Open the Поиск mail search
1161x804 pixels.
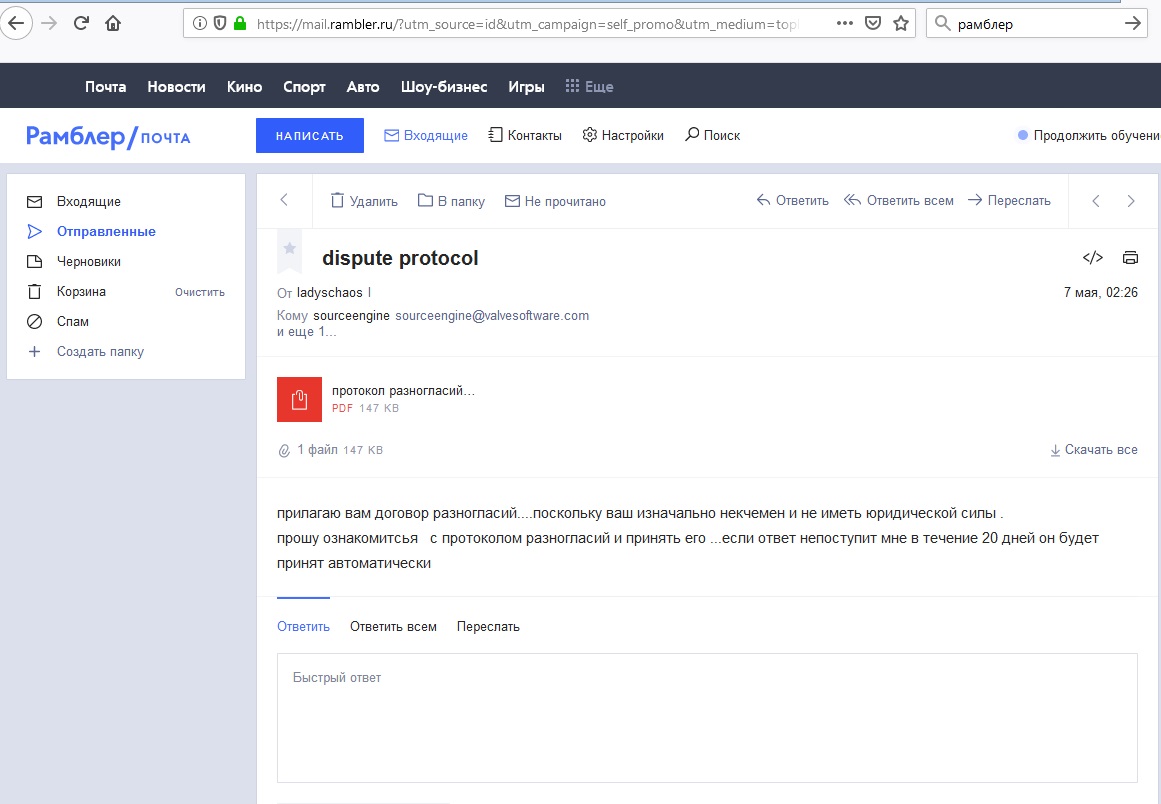click(712, 135)
